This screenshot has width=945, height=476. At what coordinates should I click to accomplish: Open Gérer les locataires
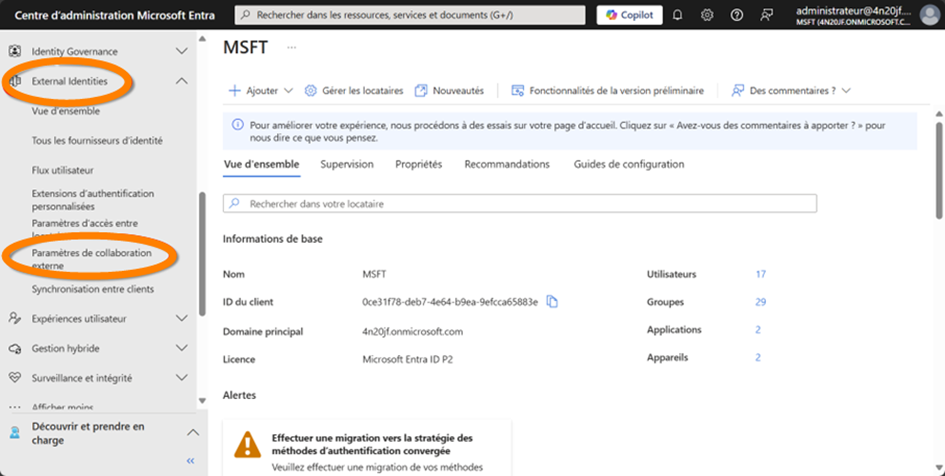(353, 90)
